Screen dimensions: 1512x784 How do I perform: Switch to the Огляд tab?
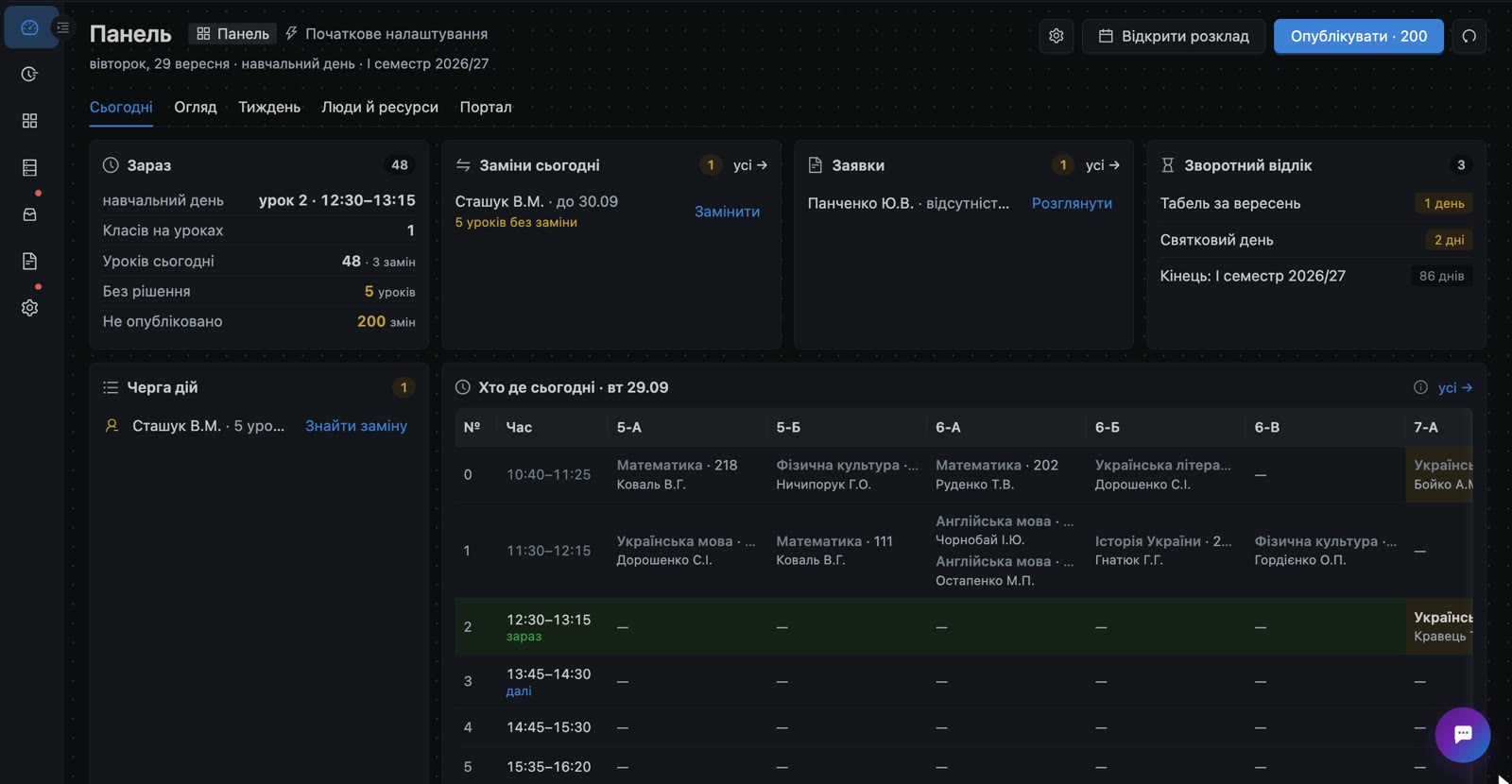coord(196,107)
